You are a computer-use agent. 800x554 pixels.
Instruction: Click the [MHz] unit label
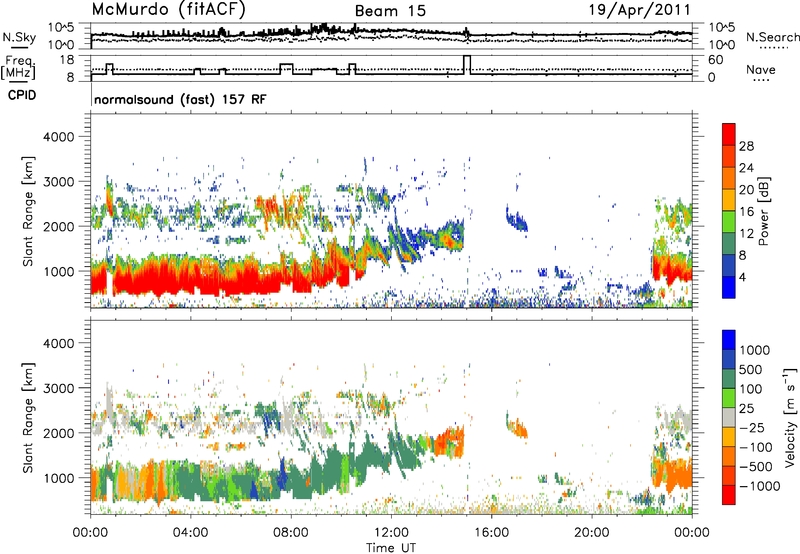tap(18, 72)
